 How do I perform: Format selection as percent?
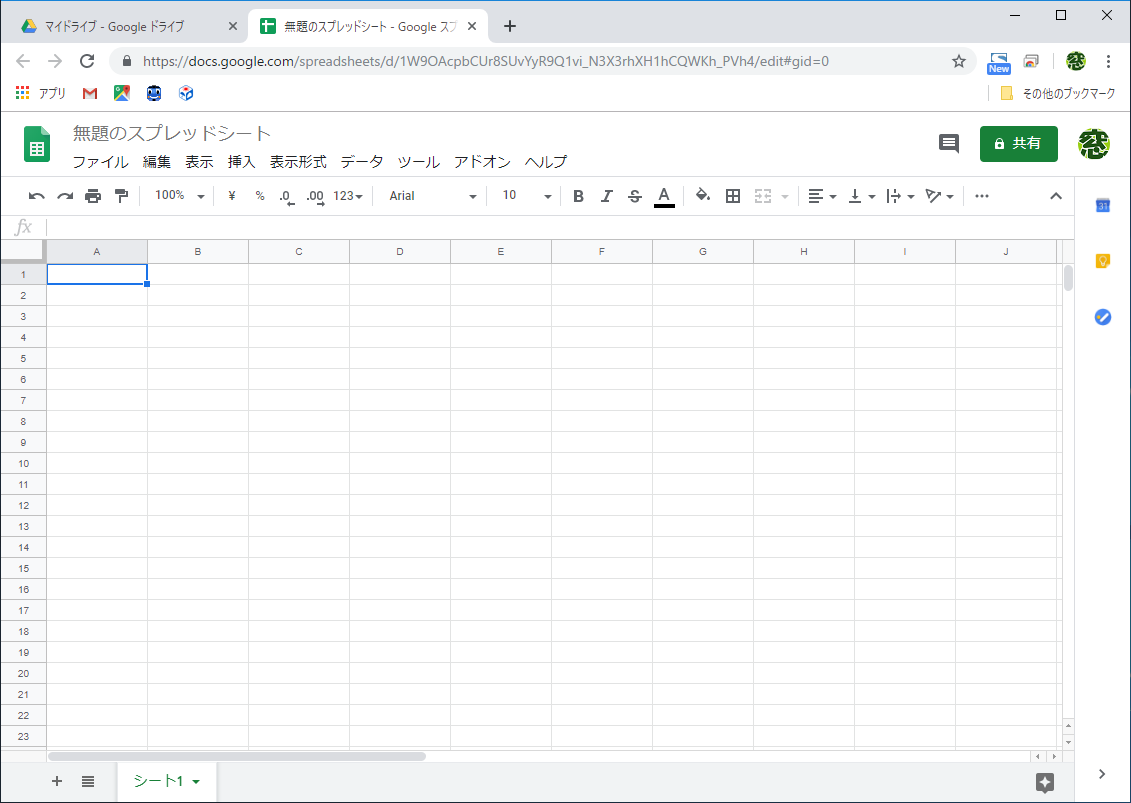259,195
